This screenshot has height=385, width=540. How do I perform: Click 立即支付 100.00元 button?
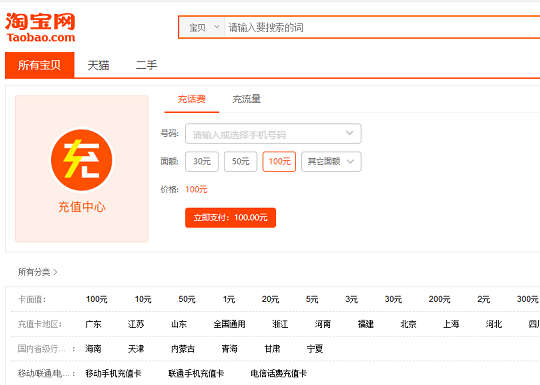tap(230, 218)
